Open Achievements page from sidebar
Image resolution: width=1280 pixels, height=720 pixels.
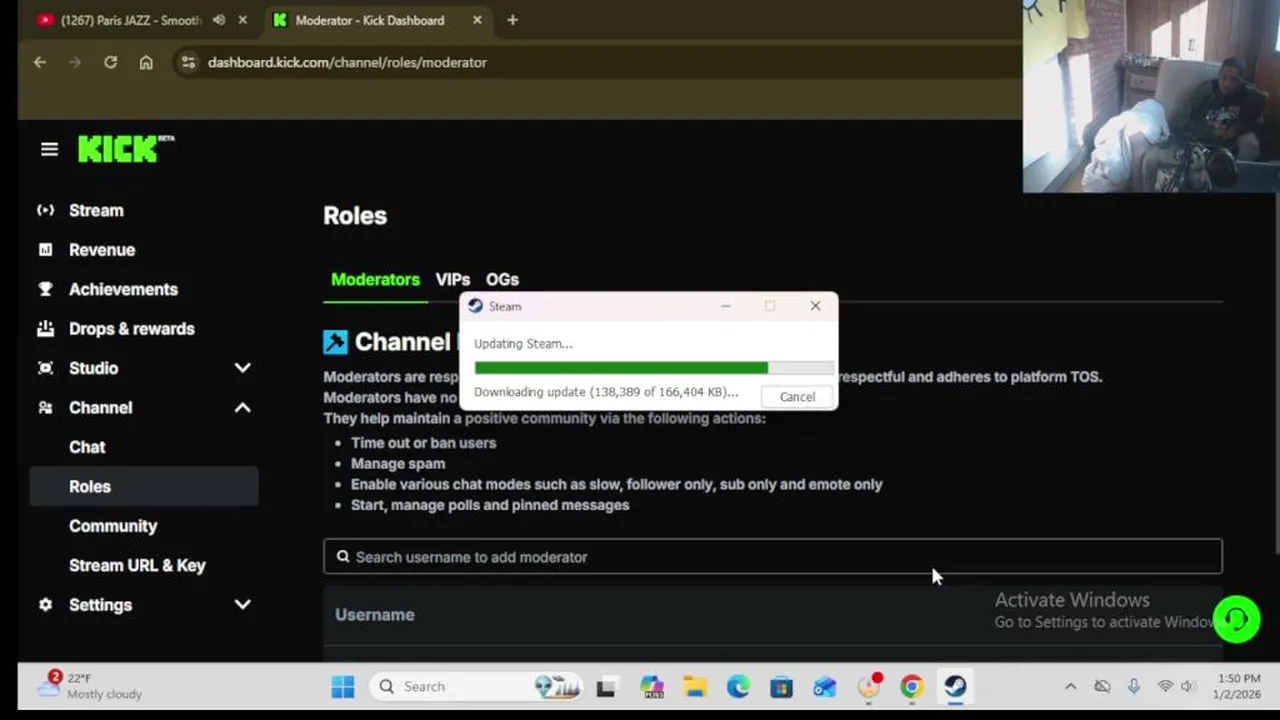click(123, 289)
